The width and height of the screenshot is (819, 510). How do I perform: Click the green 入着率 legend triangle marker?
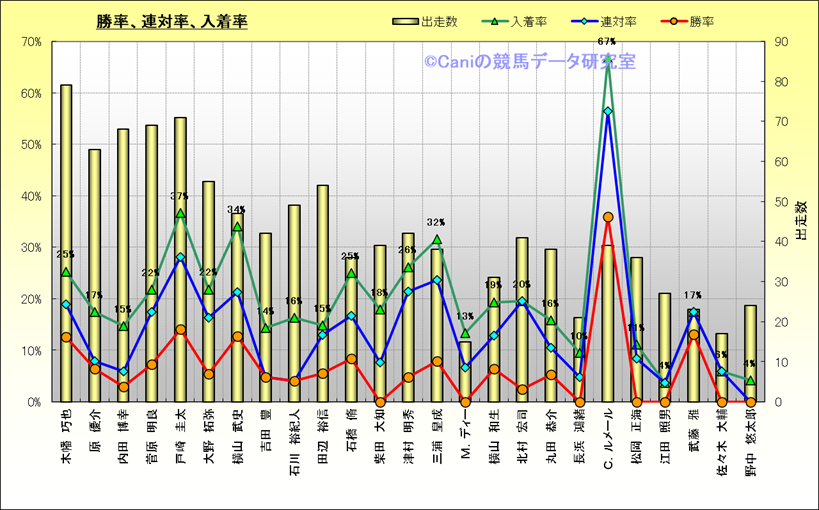point(498,21)
